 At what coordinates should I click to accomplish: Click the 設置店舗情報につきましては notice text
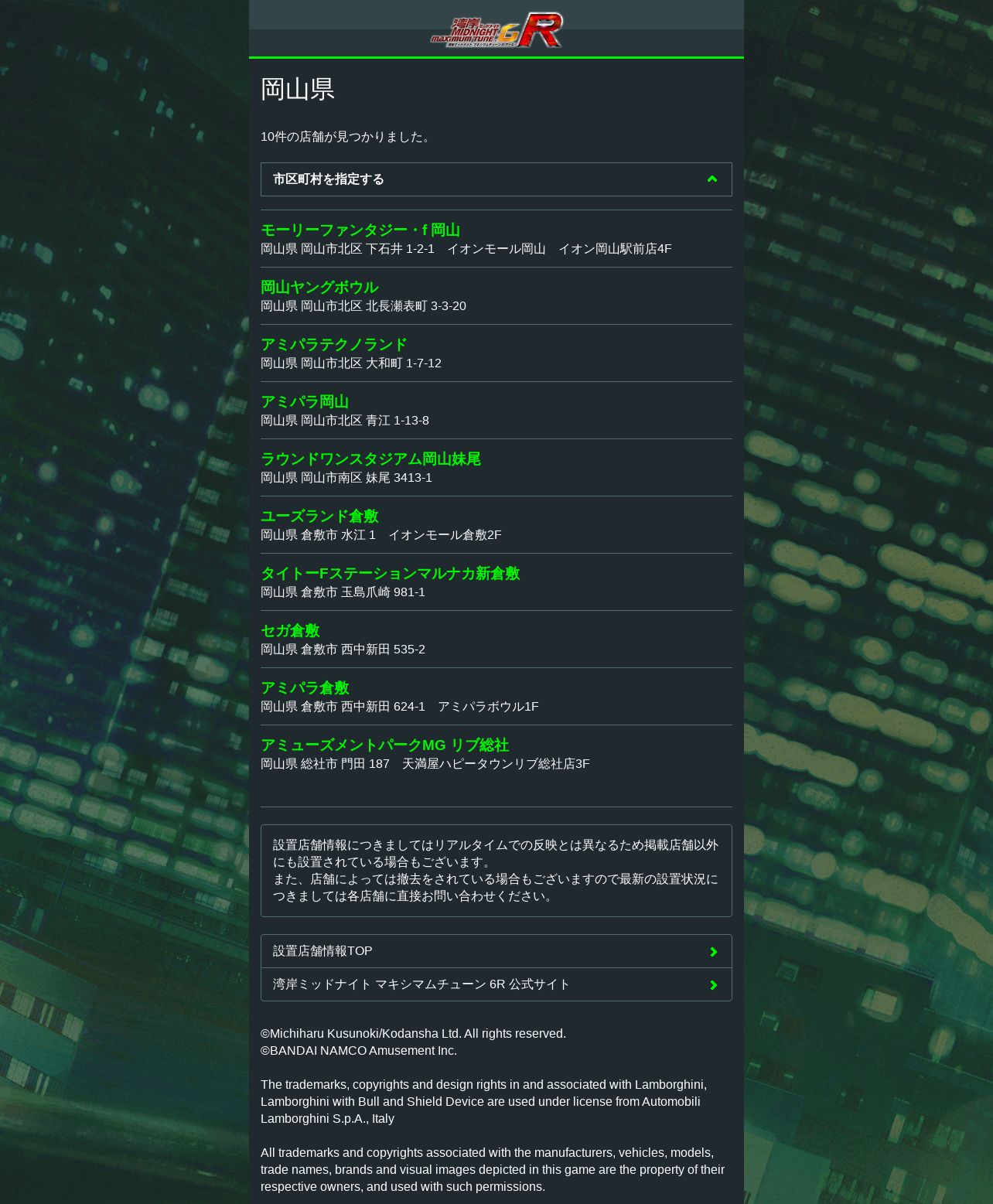[496, 871]
